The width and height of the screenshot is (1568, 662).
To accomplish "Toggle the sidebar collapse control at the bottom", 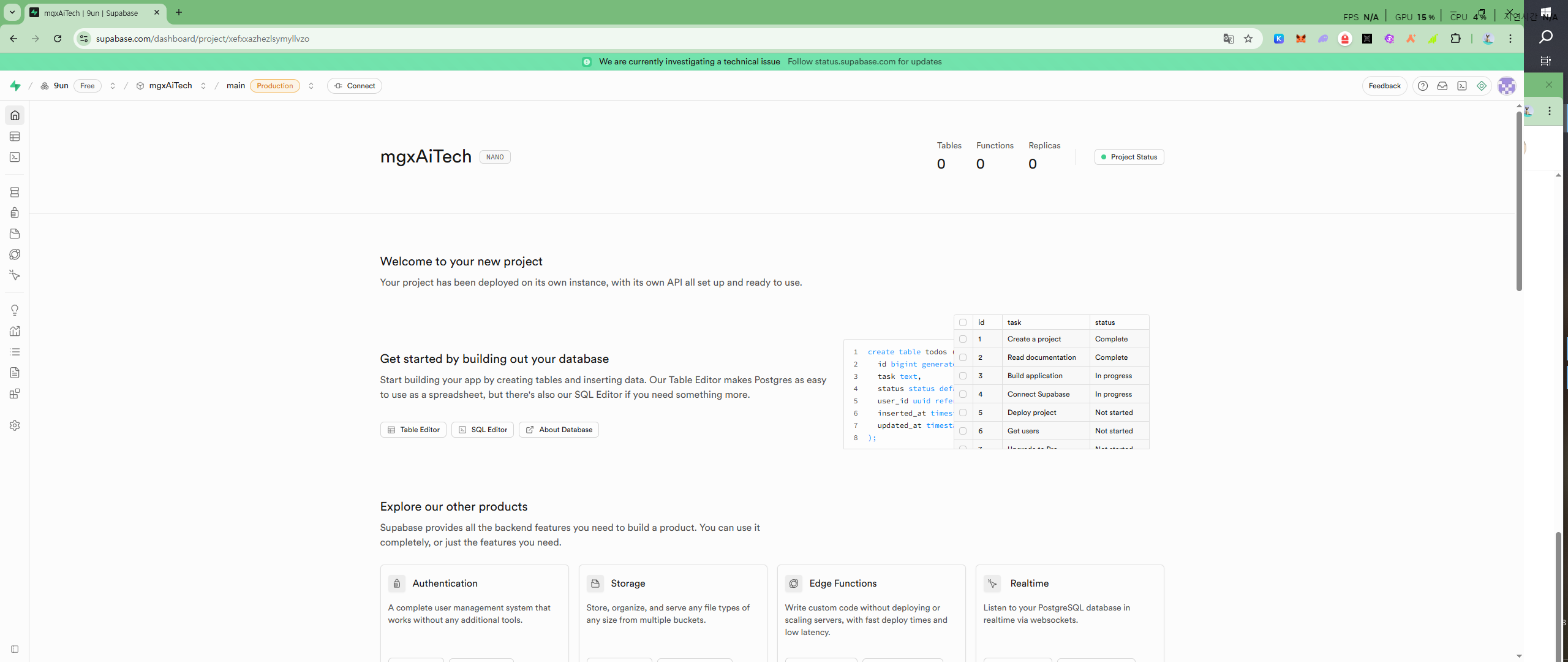I will (x=15, y=649).
